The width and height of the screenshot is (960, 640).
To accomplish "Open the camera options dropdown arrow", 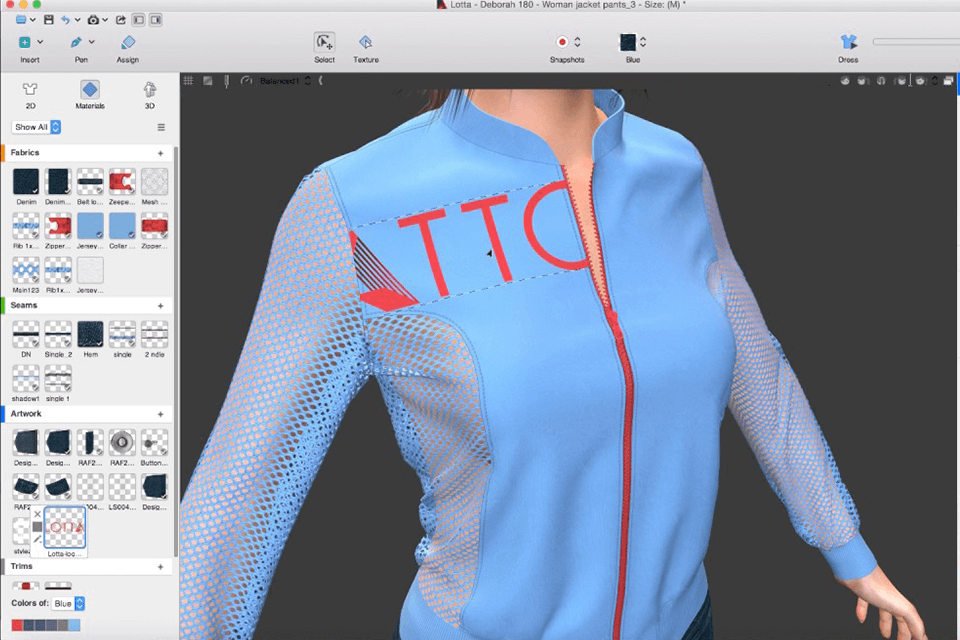I will tap(105, 20).
